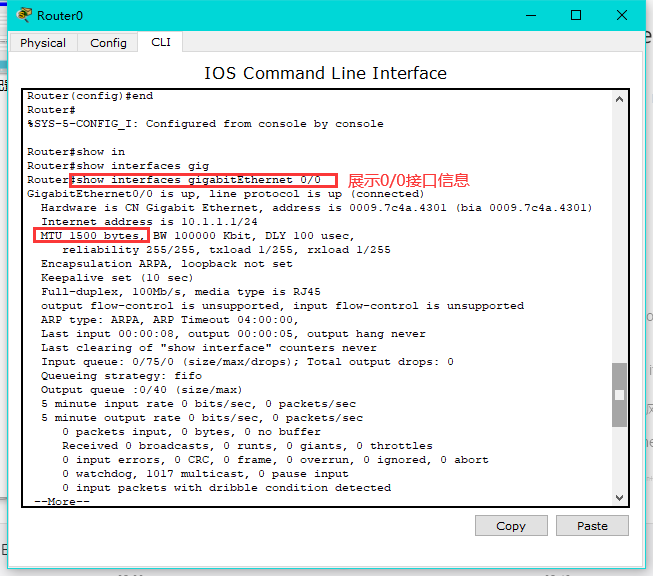
Task: Select the CLI tab
Action: [161, 42]
